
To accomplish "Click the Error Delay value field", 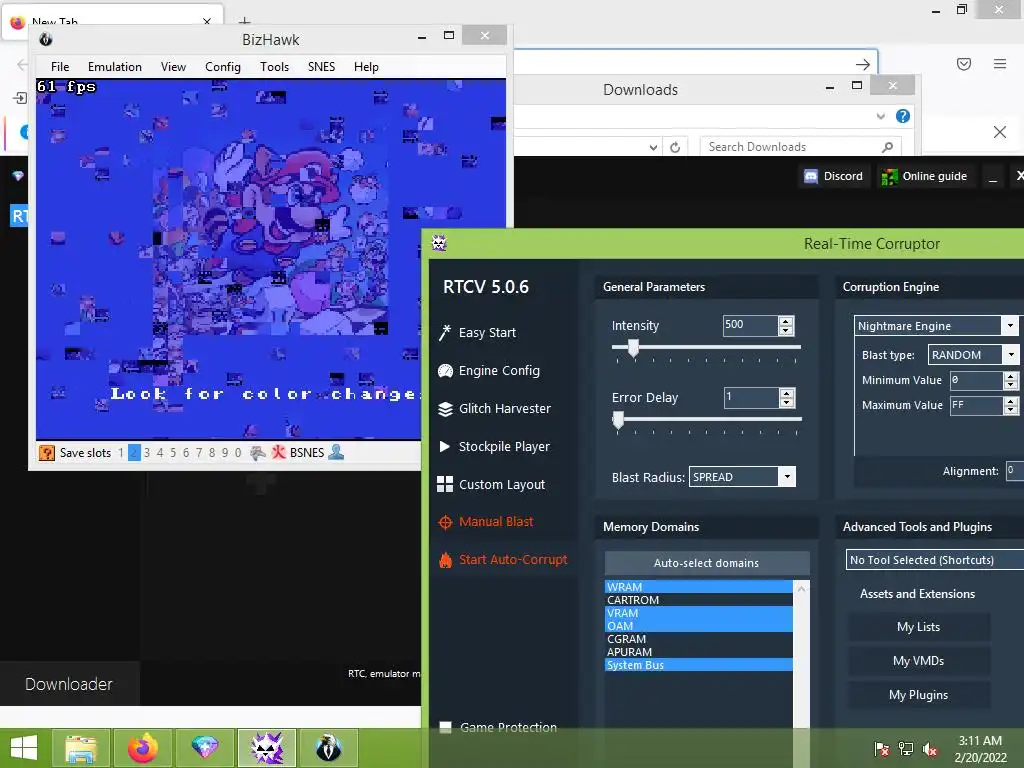I will coord(751,397).
